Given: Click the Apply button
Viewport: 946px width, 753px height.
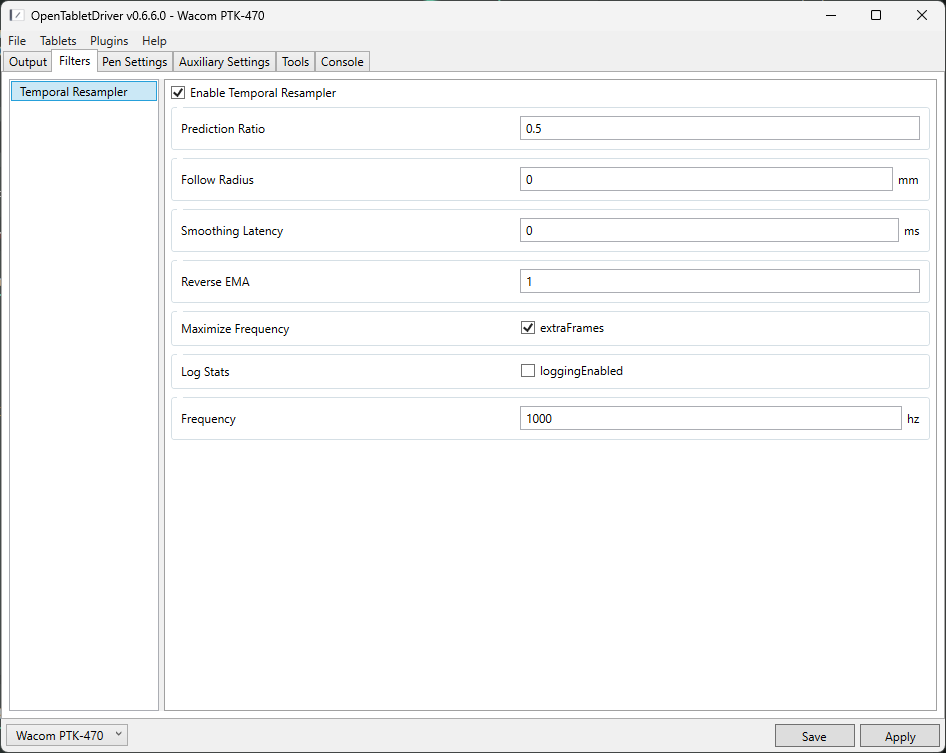Looking at the screenshot, I should click(899, 737).
